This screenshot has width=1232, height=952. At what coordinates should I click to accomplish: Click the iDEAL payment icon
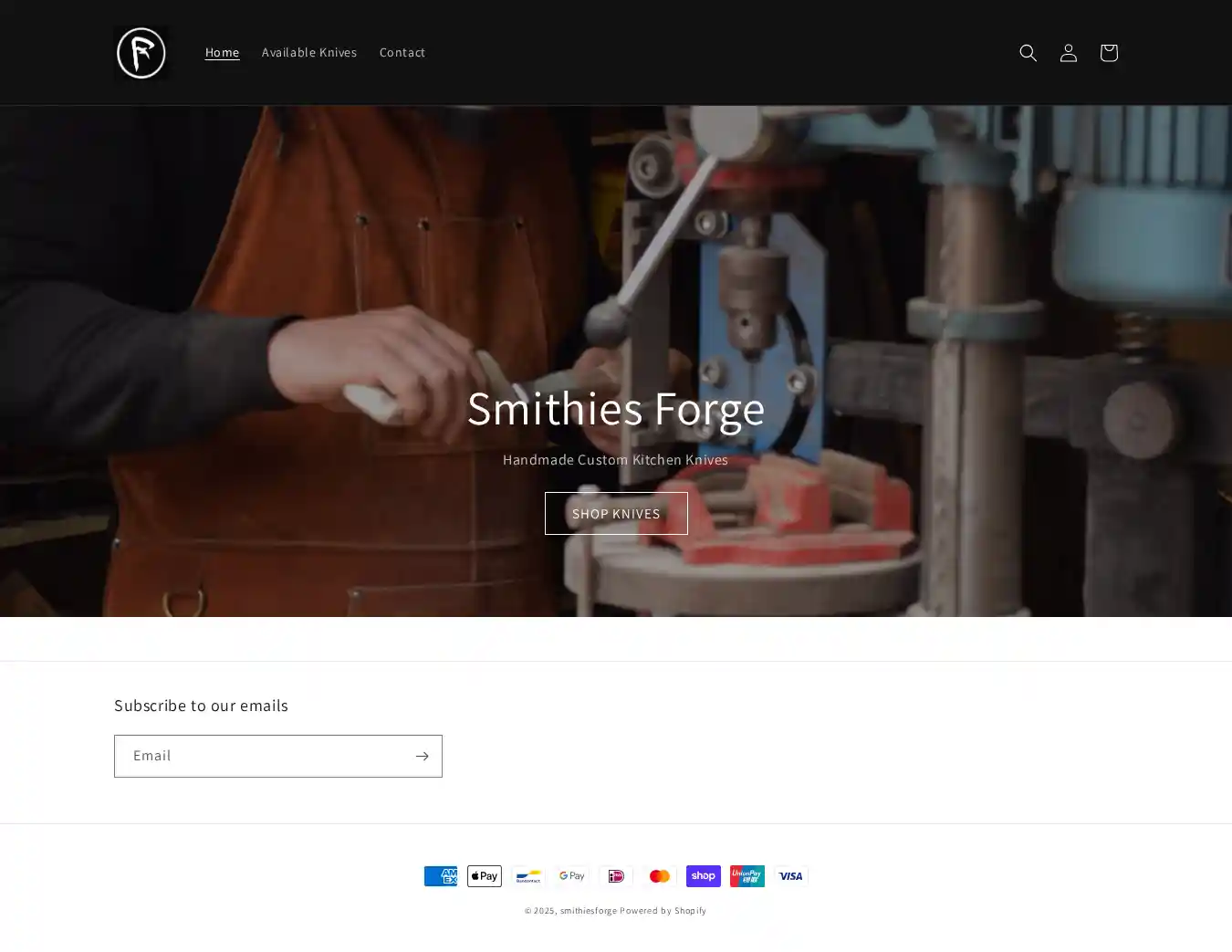(616, 876)
